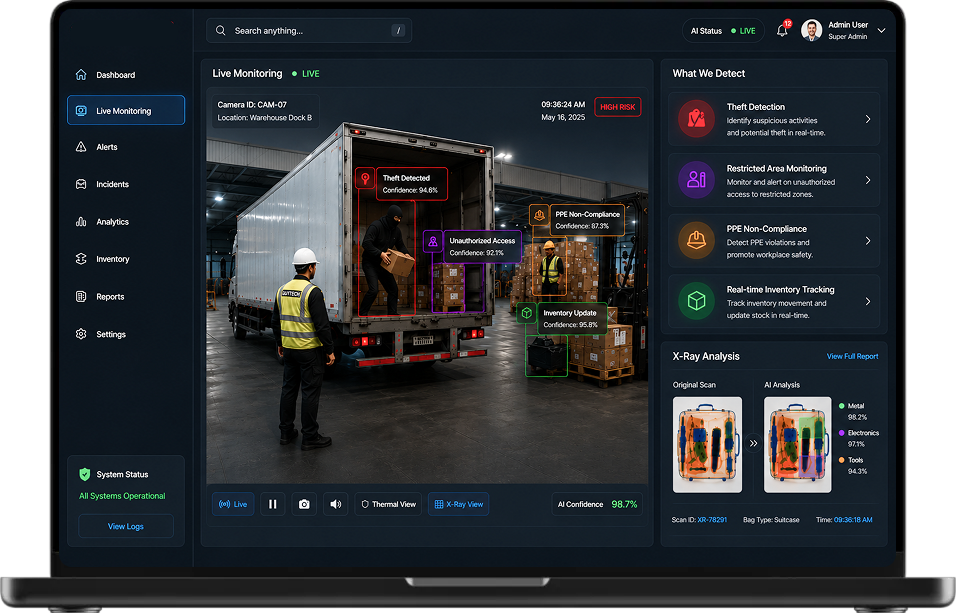The height and width of the screenshot is (613, 956).
Task: Toggle Thermal View mode
Action: tap(388, 504)
